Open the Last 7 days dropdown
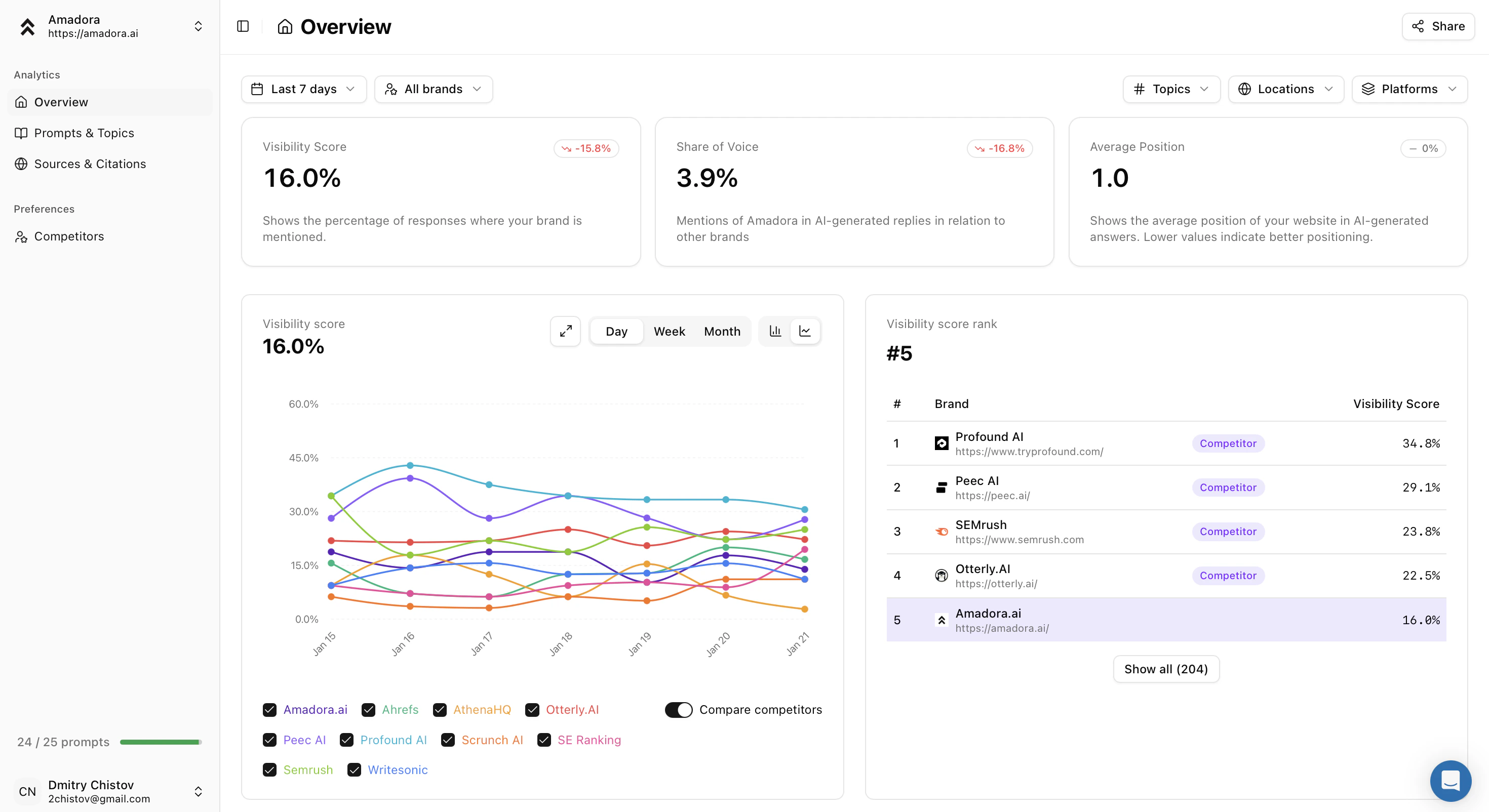 [303, 89]
